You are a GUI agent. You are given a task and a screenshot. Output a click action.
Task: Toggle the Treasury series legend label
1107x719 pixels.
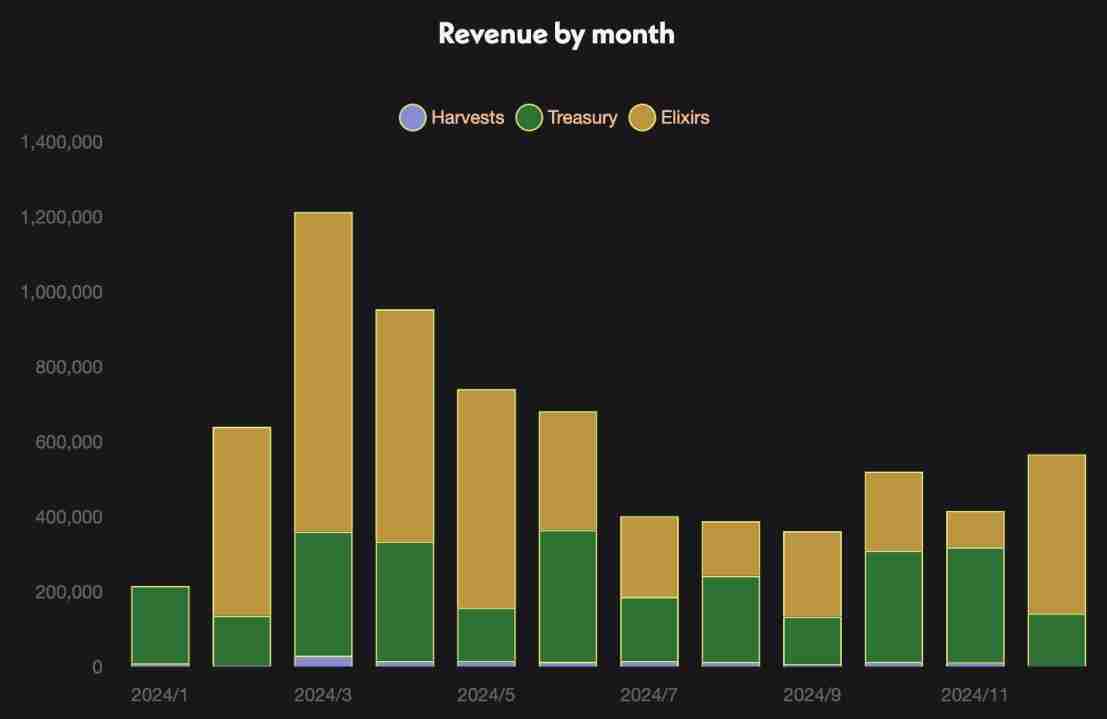tap(582, 118)
